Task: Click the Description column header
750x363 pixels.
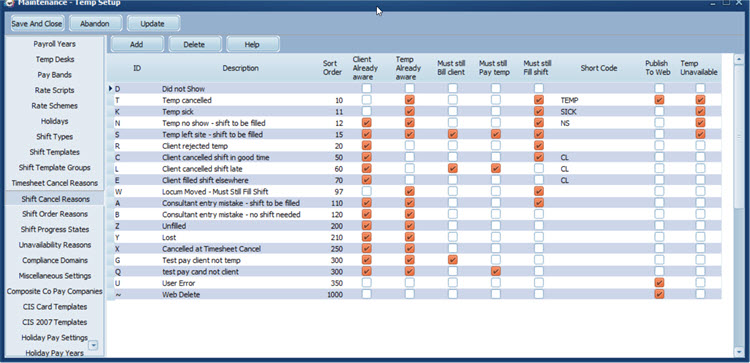Action: click(241, 68)
